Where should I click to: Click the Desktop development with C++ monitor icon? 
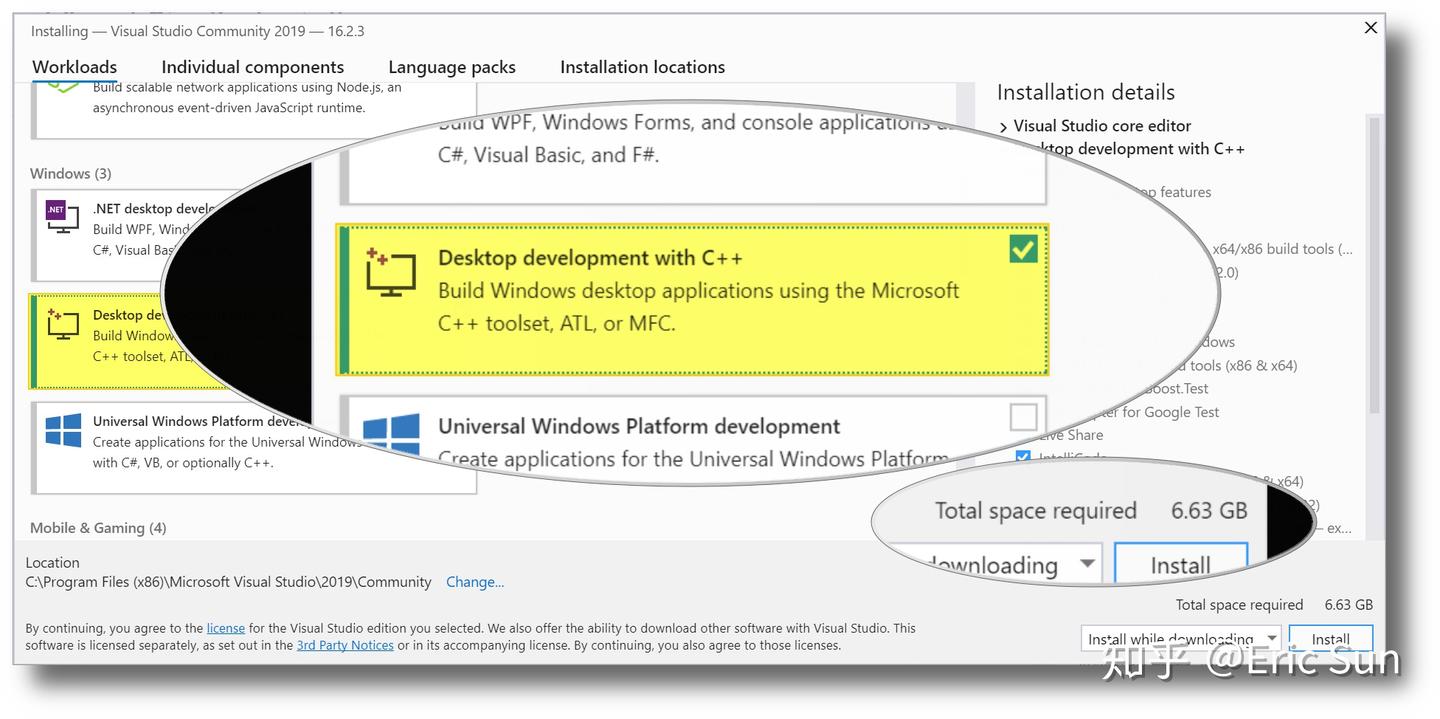click(x=62, y=323)
